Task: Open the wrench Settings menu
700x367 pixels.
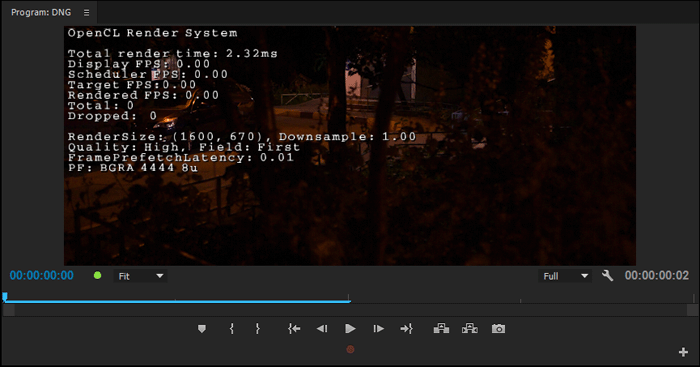Action: pos(607,275)
